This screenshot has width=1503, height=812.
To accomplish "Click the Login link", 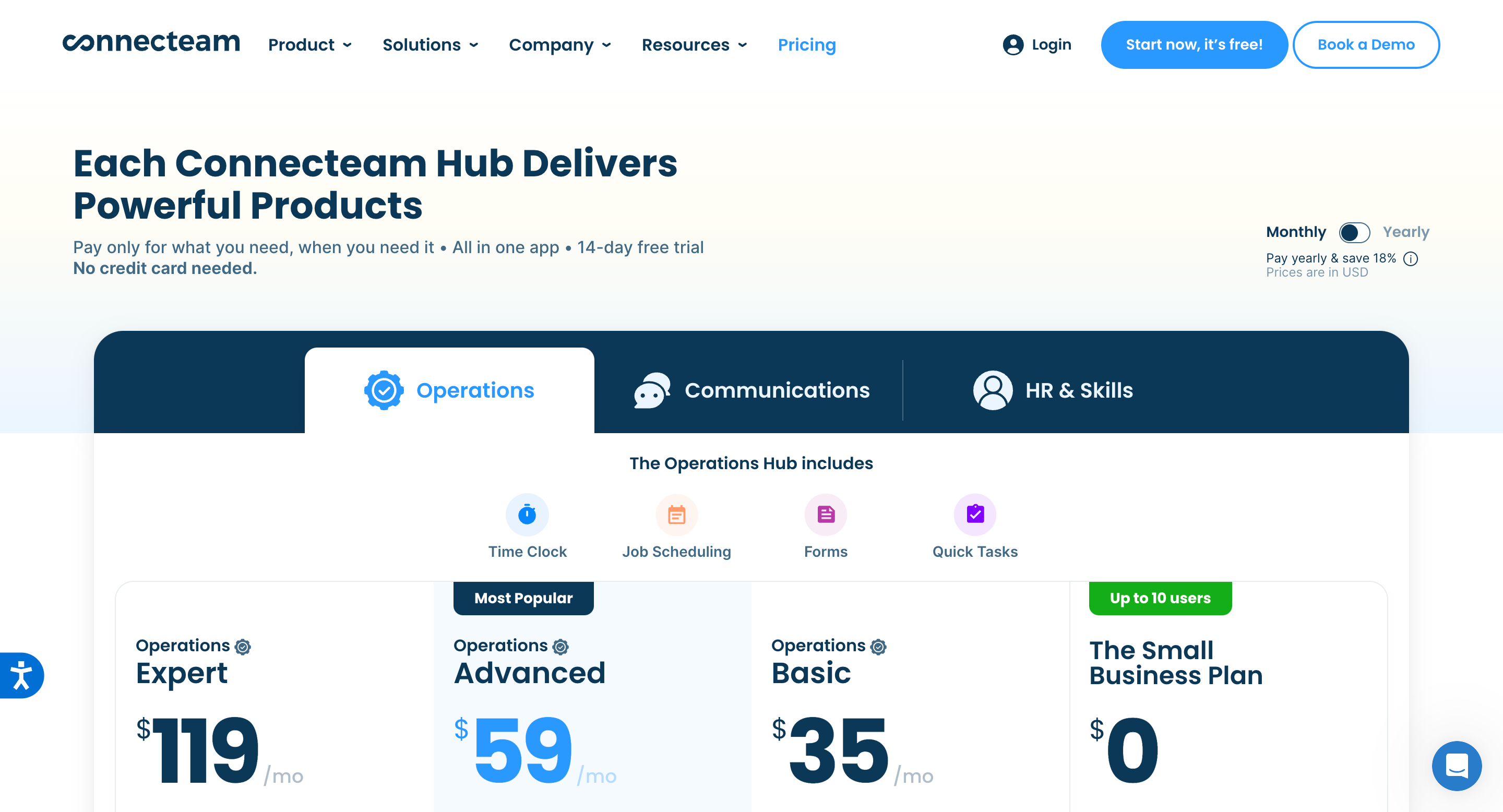I will pyautogui.click(x=1037, y=45).
